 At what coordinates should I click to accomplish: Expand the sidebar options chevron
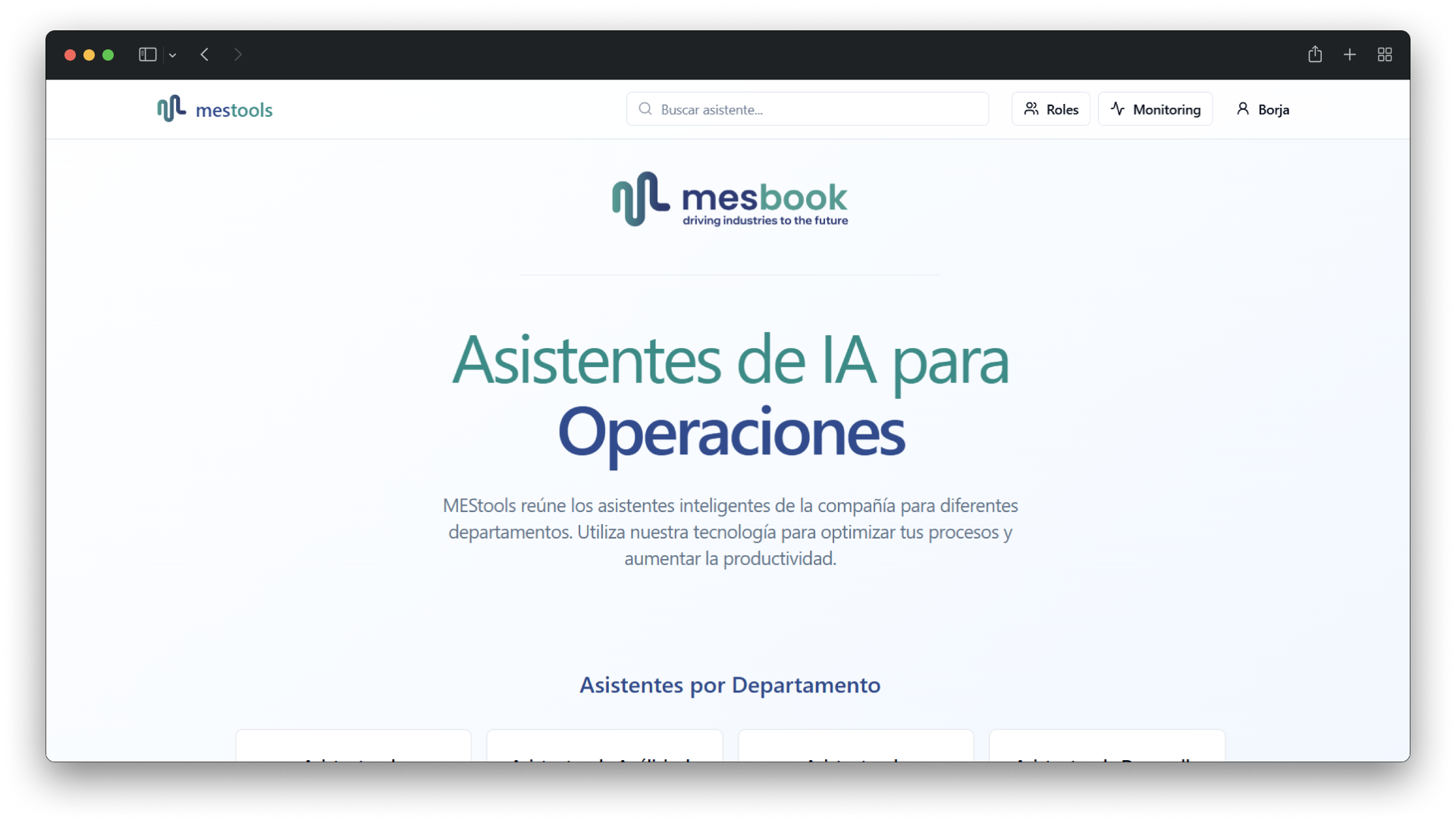click(x=173, y=55)
